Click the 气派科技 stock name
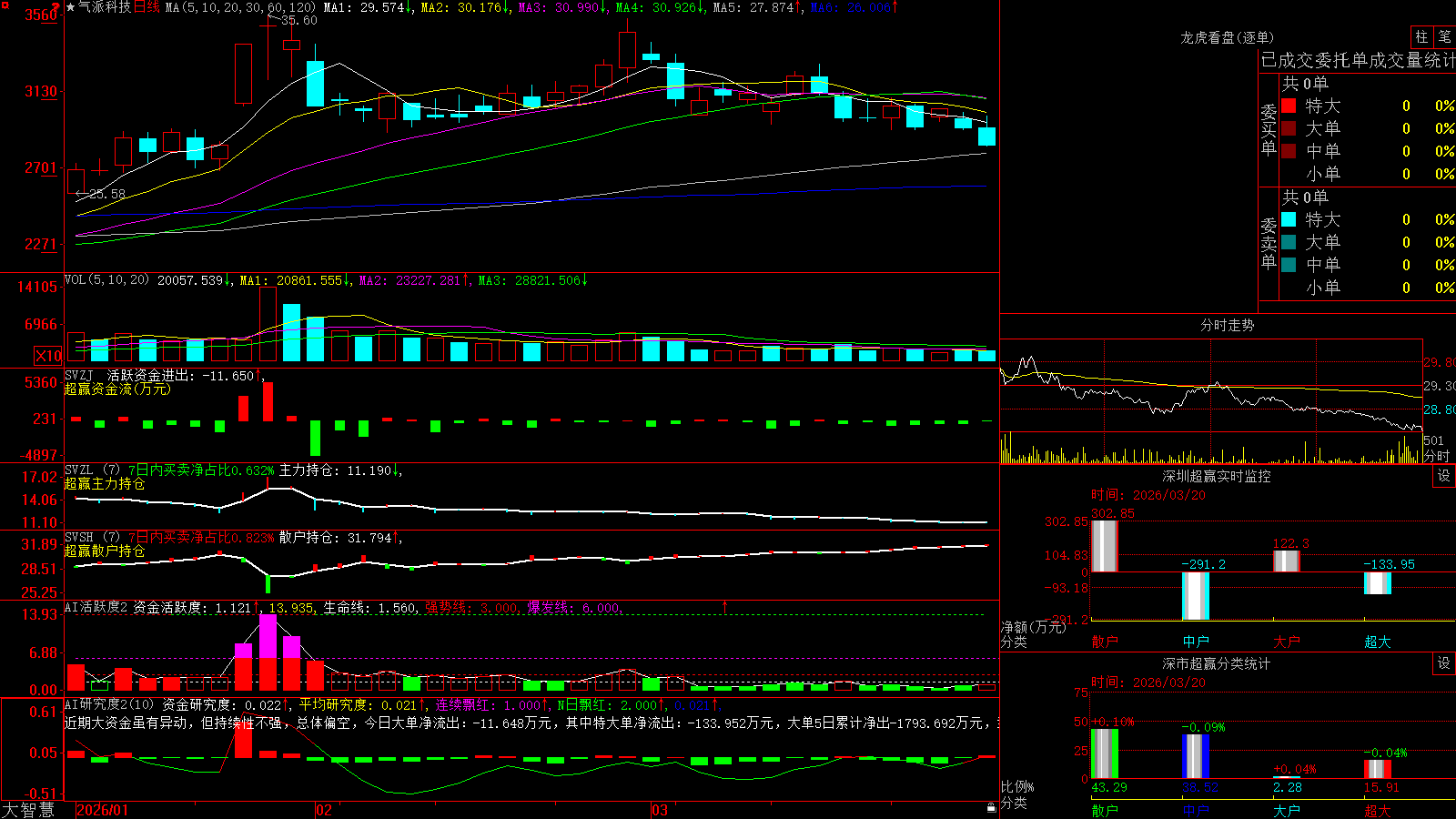This screenshot has height=819, width=1456. [105, 7]
